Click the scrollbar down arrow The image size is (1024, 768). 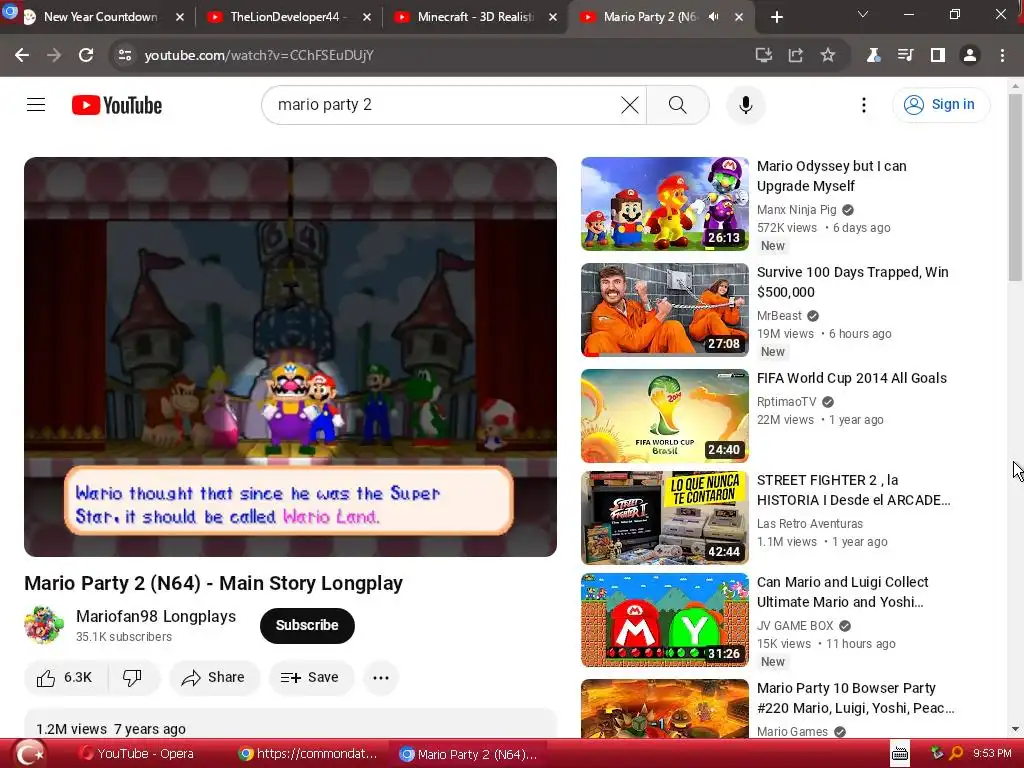click(x=1015, y=729)
